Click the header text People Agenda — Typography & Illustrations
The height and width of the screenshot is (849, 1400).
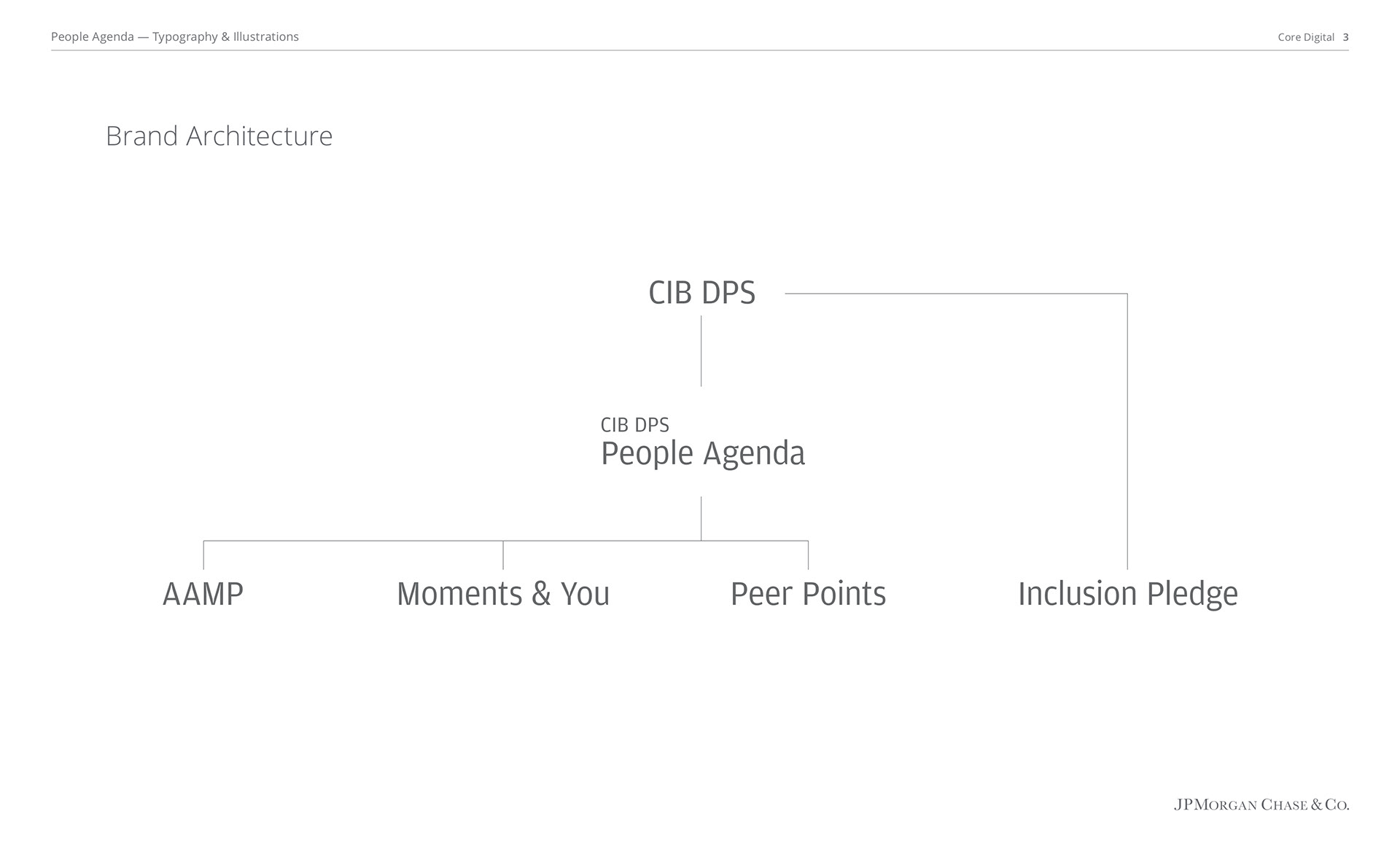point(175,37)
